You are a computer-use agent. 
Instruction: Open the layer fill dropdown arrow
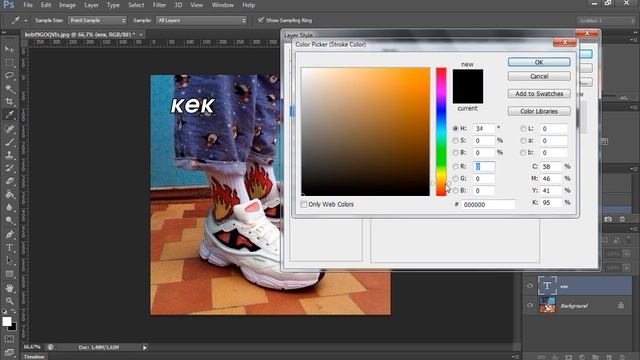click(627, 268)
